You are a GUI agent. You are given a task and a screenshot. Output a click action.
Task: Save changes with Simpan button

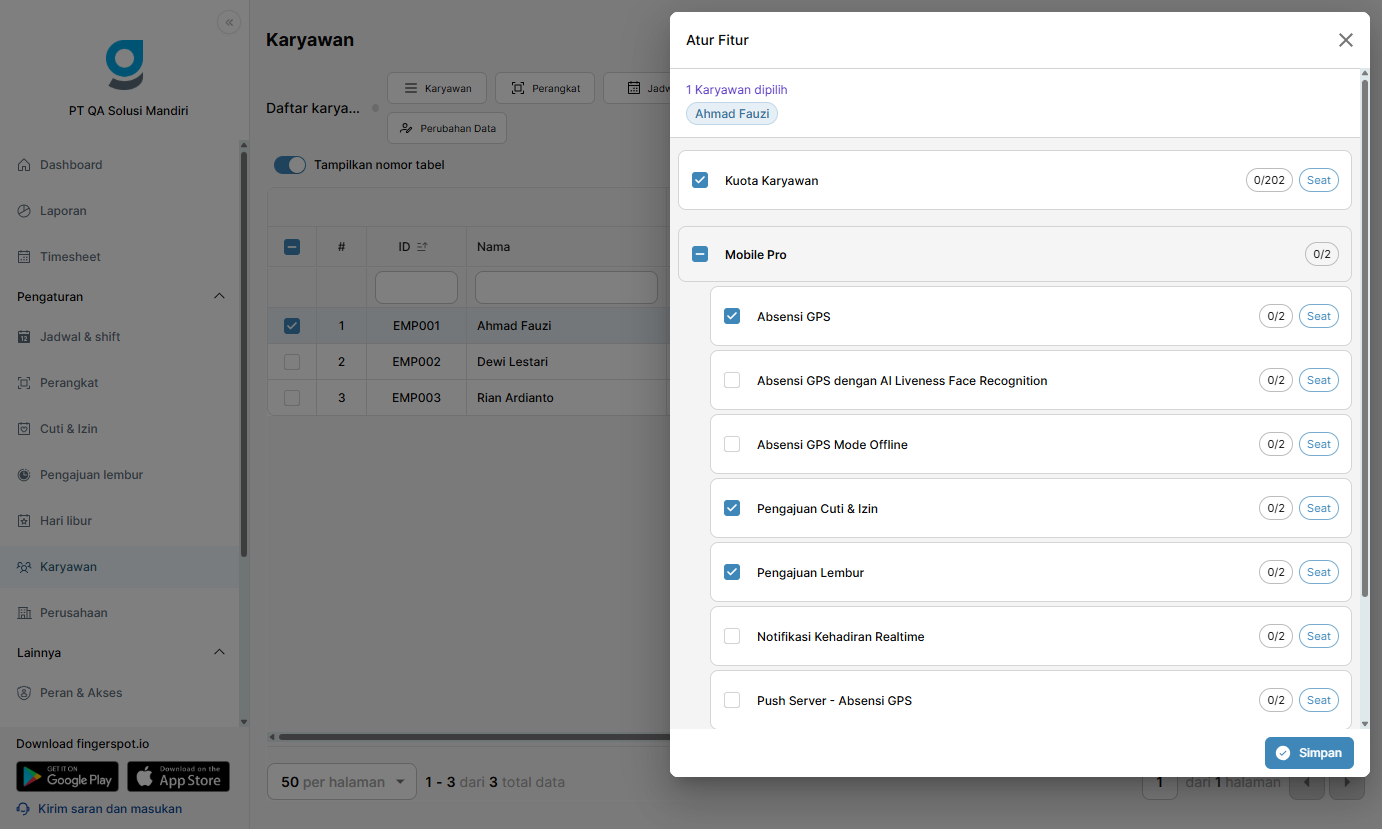1309,753
